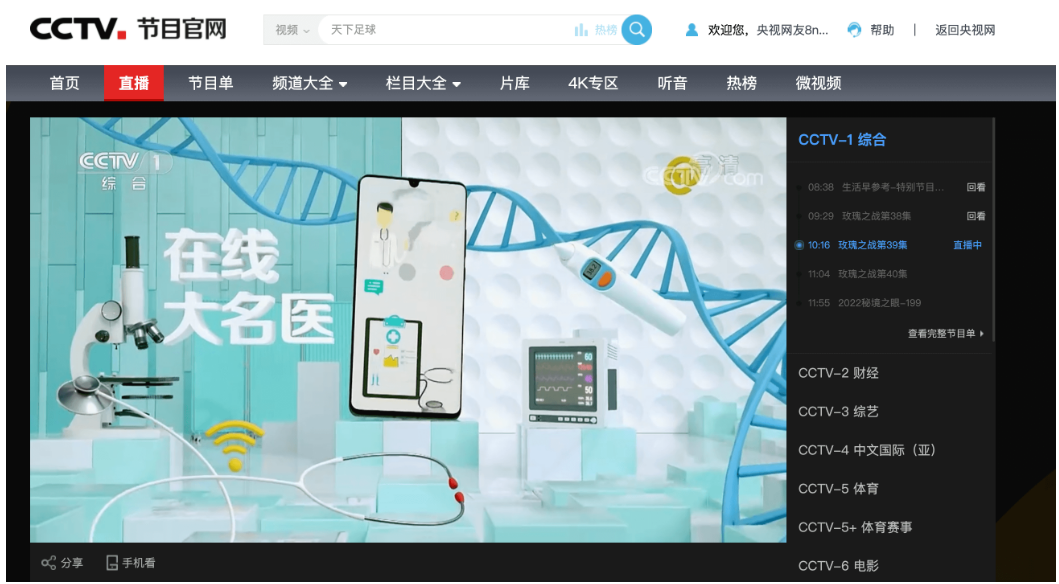Click the 欢迎您，央视网友 username text

(x=768, y=30)
